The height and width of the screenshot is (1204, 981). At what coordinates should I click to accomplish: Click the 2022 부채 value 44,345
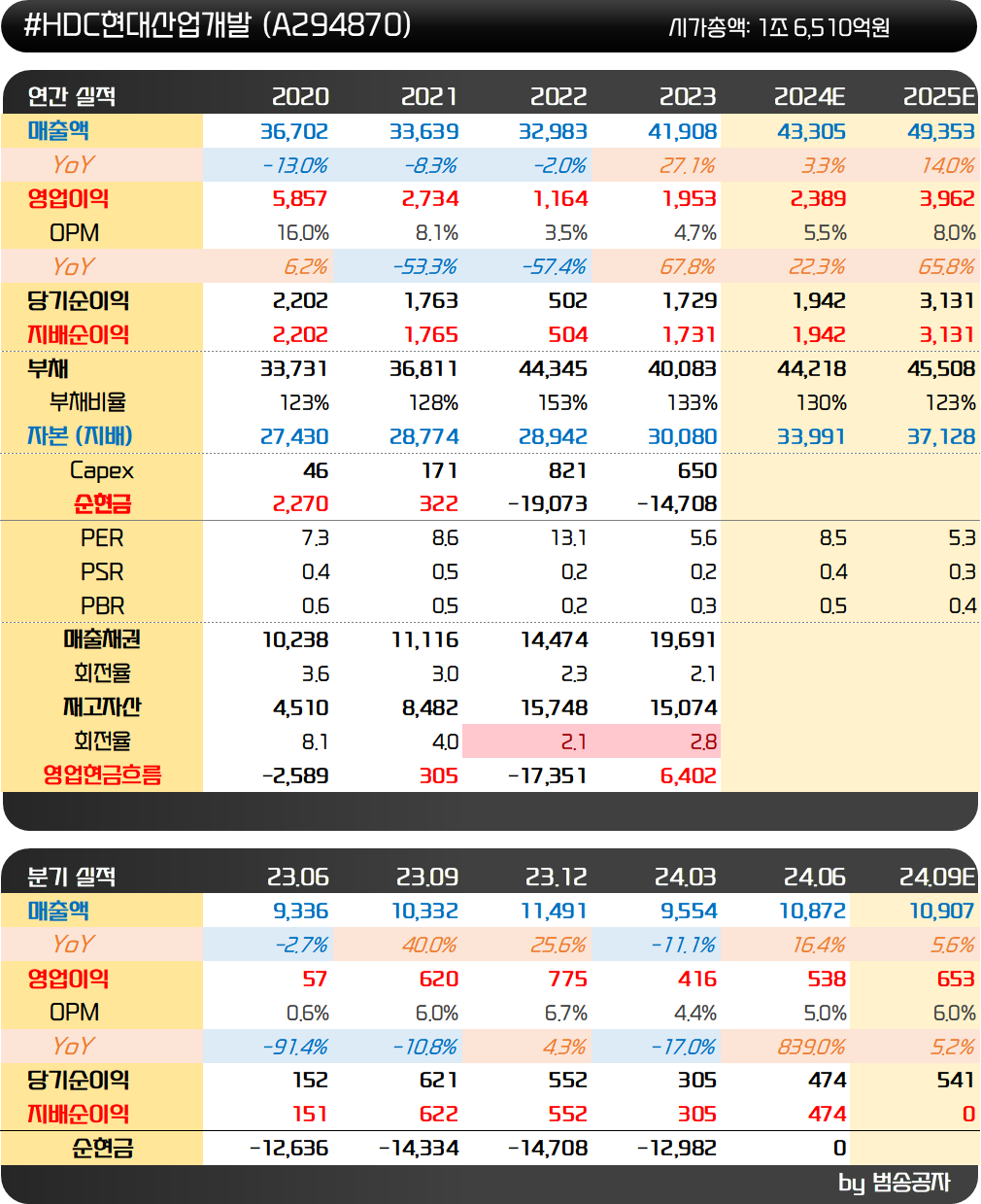[553, 368]
